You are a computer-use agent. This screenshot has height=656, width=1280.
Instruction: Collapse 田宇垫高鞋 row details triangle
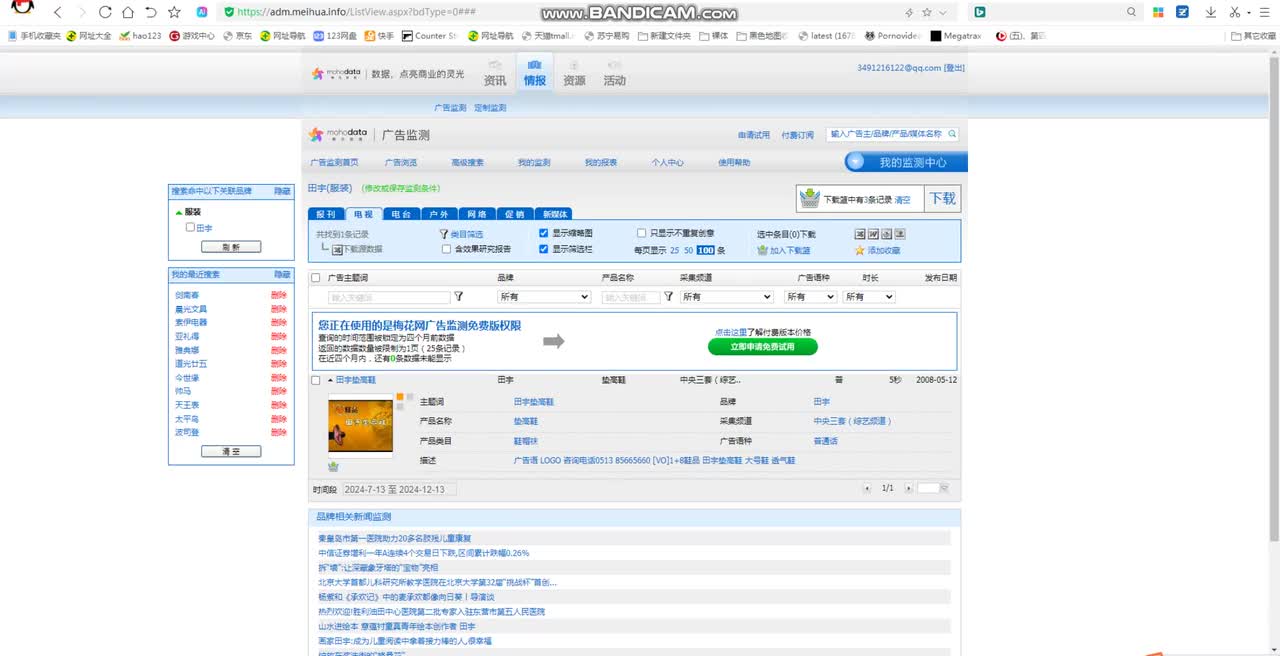(330, 380)
